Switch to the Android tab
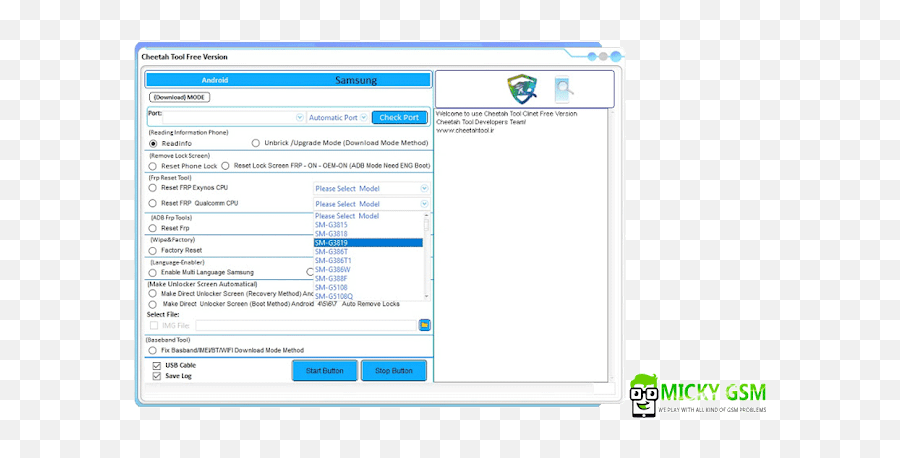The image size is (900, 458). [215, 80]
